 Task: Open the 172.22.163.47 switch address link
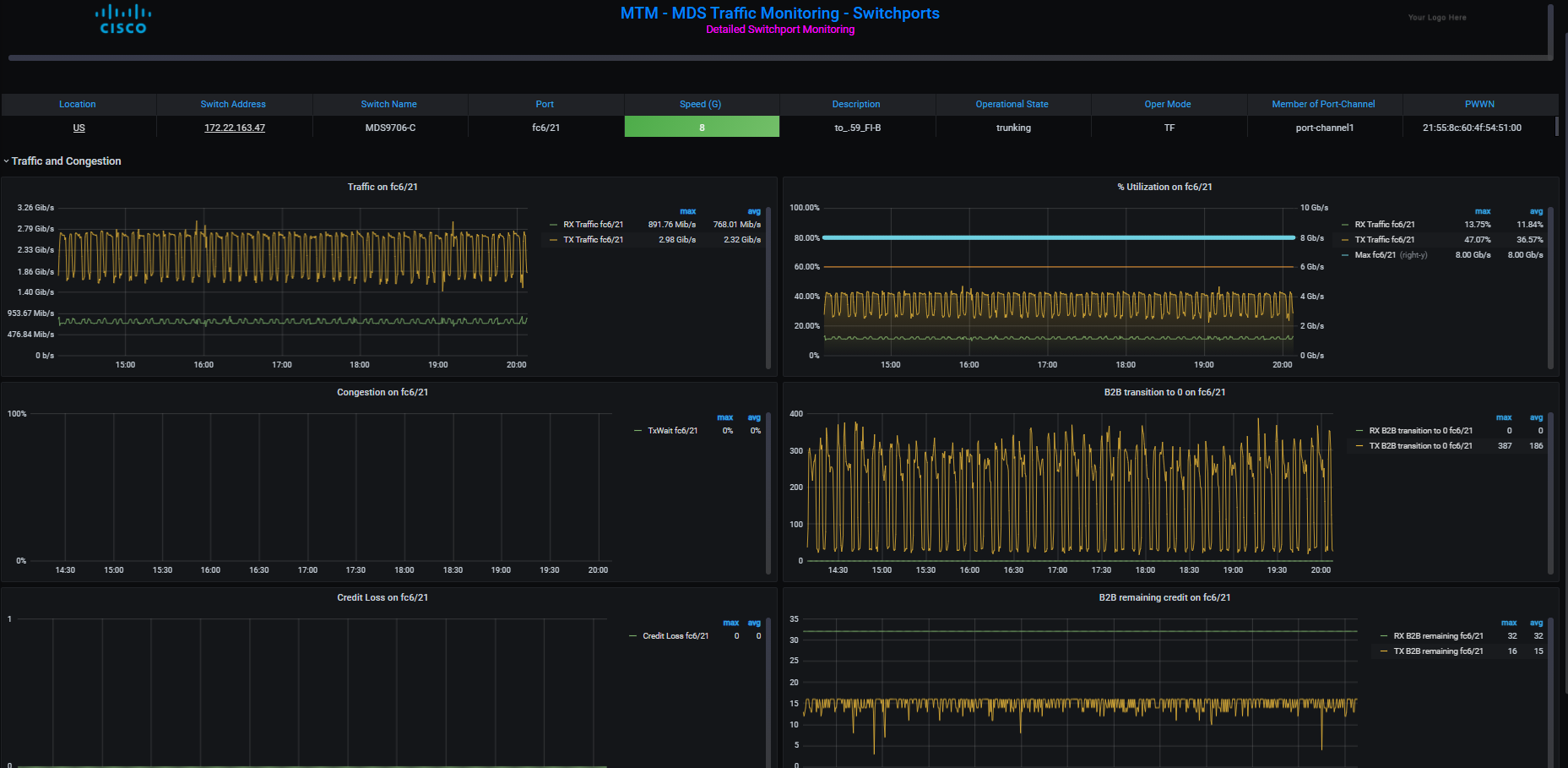pyautogui.click(x=235, y=128)
